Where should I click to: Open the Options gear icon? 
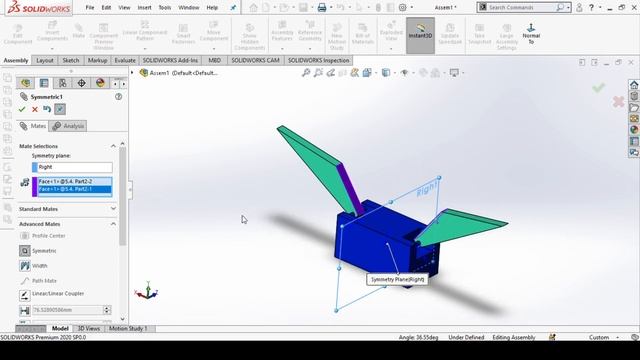402,7
